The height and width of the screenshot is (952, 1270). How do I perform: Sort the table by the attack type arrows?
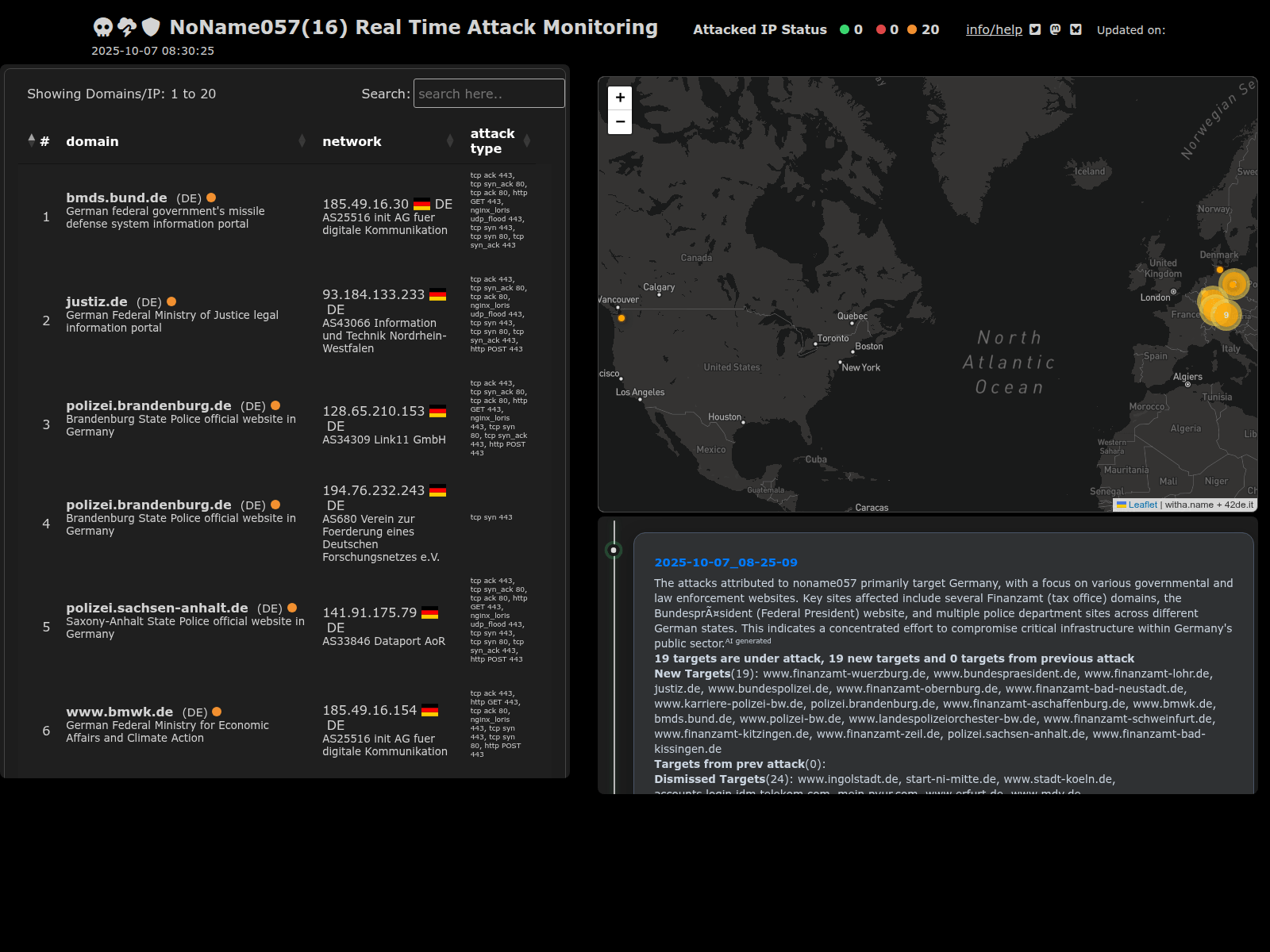point(527,140)
